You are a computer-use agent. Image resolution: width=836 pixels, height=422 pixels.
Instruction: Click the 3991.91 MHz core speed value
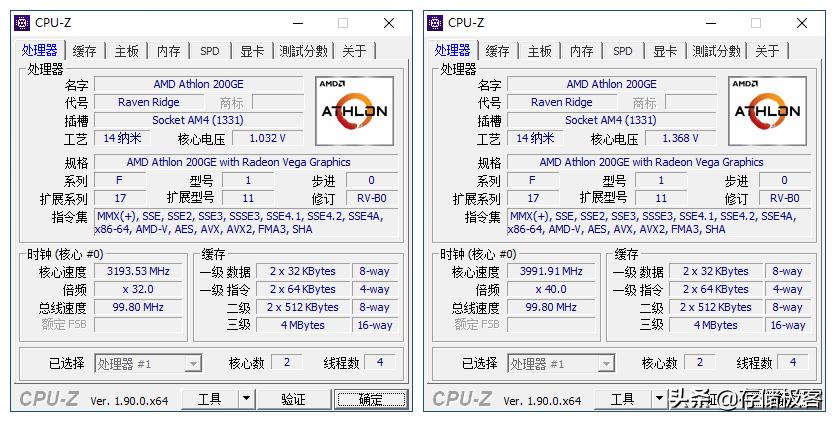(551, 271)
